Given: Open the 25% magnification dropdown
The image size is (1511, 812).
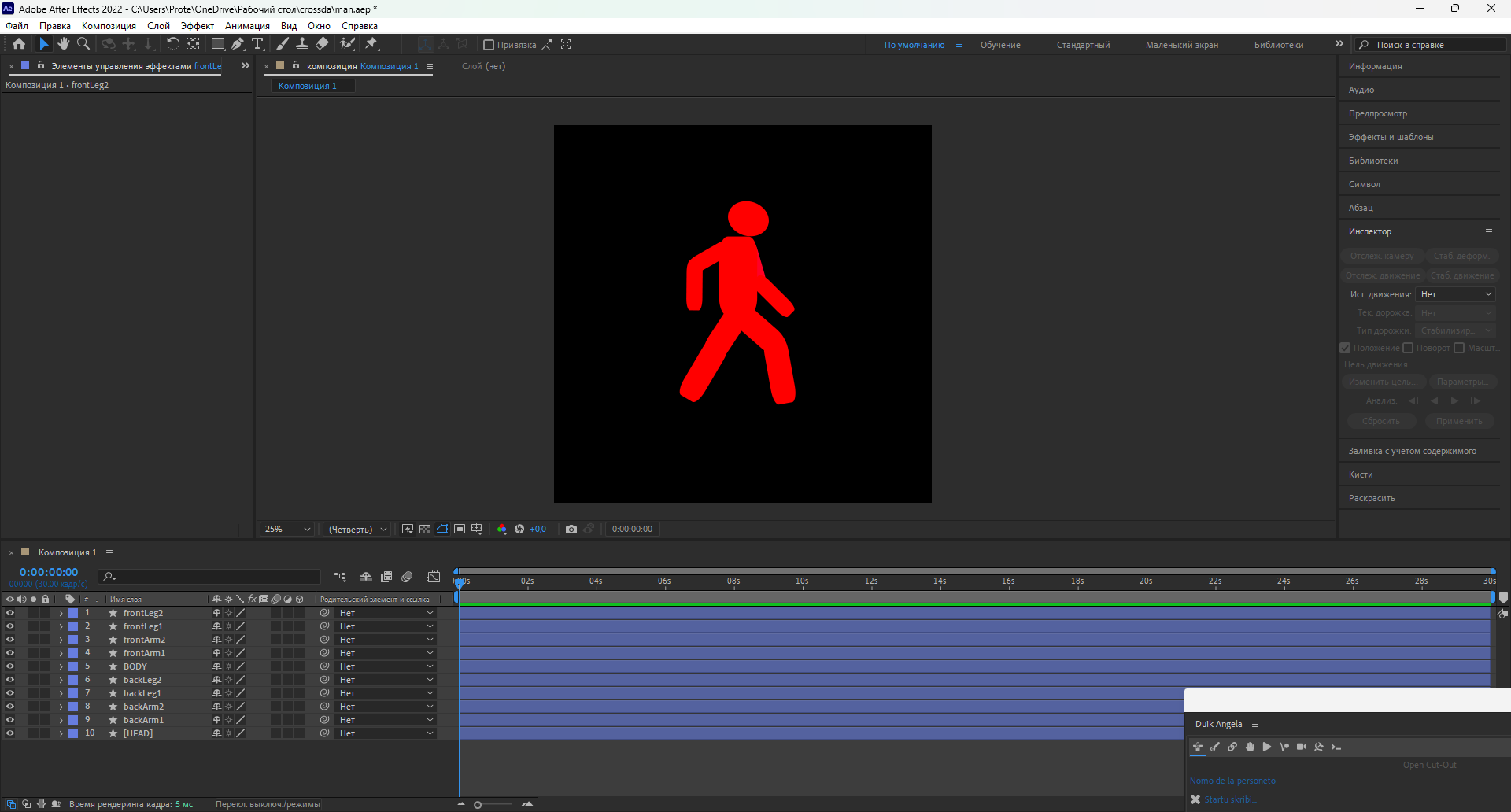Looking at the screenshot, I should point(287,530).
